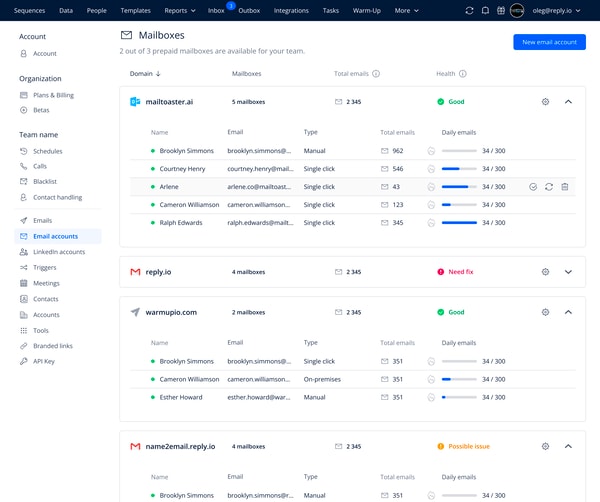The width and height of the screenshot is (600, 502).
Task: Switch to the Outbox tab
Action: point(249,11)
